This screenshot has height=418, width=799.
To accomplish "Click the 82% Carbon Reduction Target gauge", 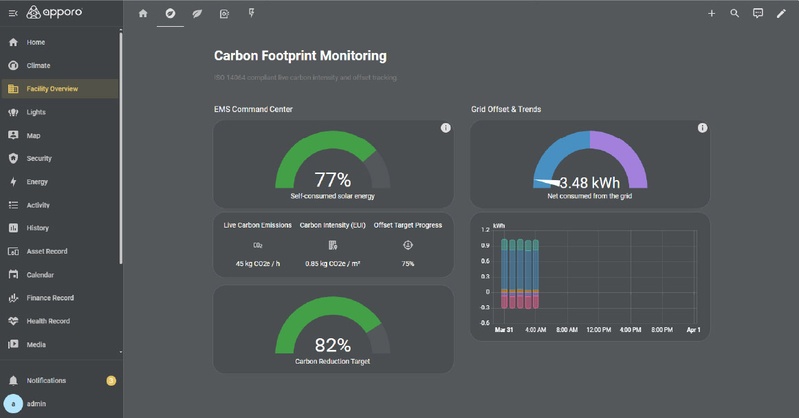I will (333, 325).
